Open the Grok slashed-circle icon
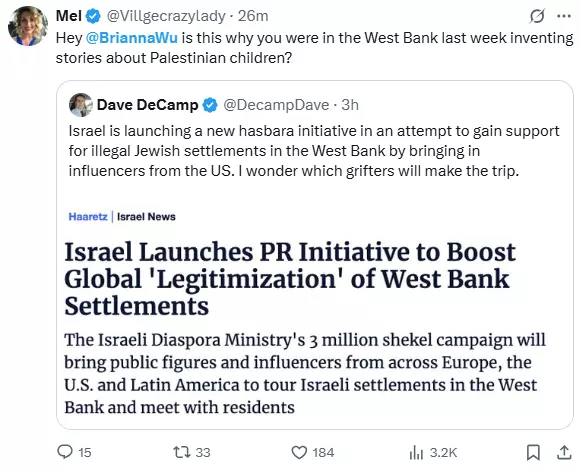The width and height of the screenshot is (581, 471). (x=537, y=16)
